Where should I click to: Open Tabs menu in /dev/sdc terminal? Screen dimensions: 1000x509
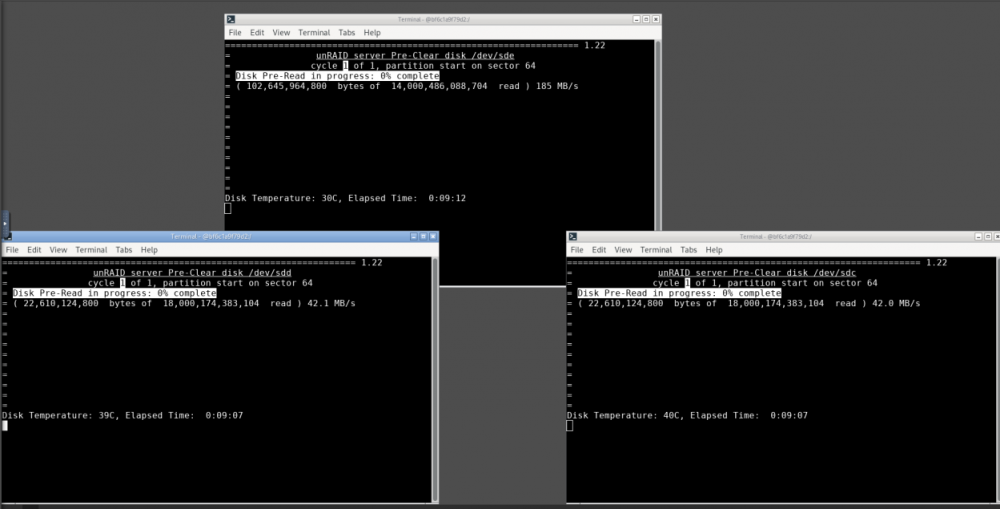tap(689, 250)
